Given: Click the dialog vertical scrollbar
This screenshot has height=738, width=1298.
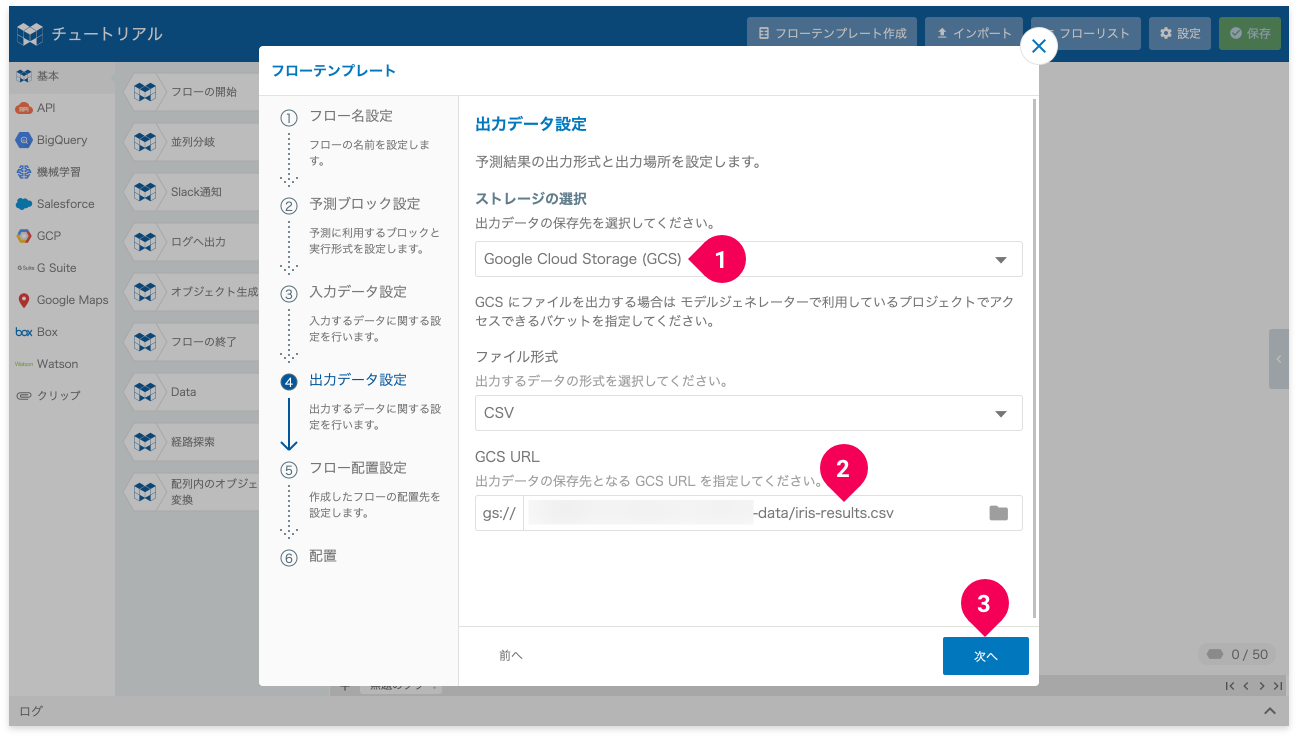Looking at the screenshot, I should coord(1034,357).
